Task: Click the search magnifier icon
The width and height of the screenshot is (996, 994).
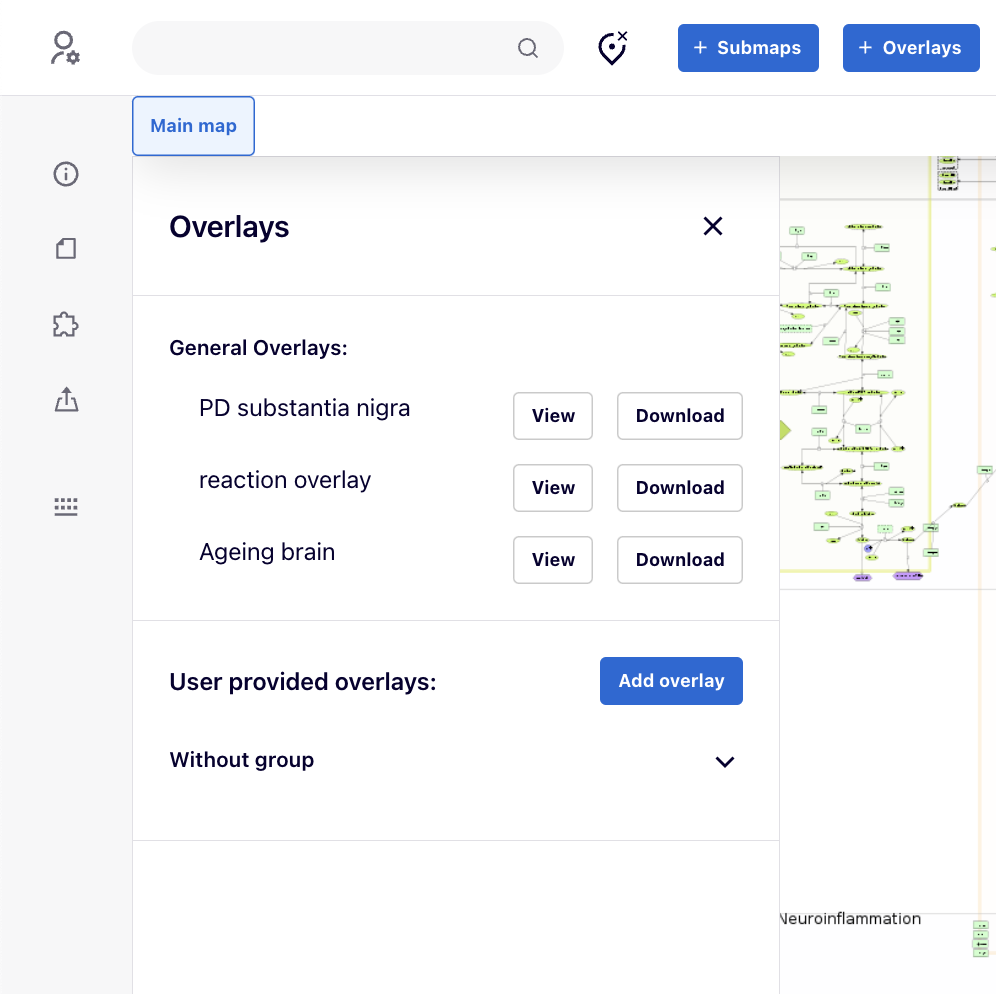Action: tap(528, 48)
